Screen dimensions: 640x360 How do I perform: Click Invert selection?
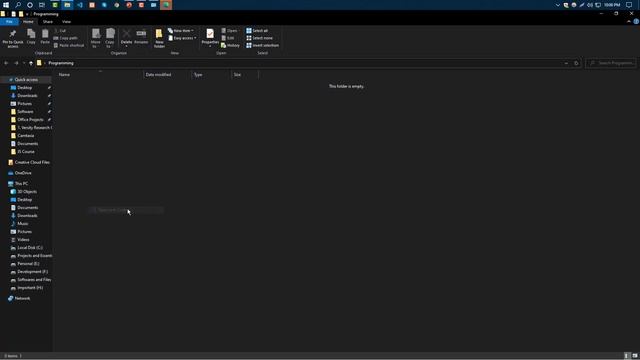pyautogui.click(x=262, y=45)
